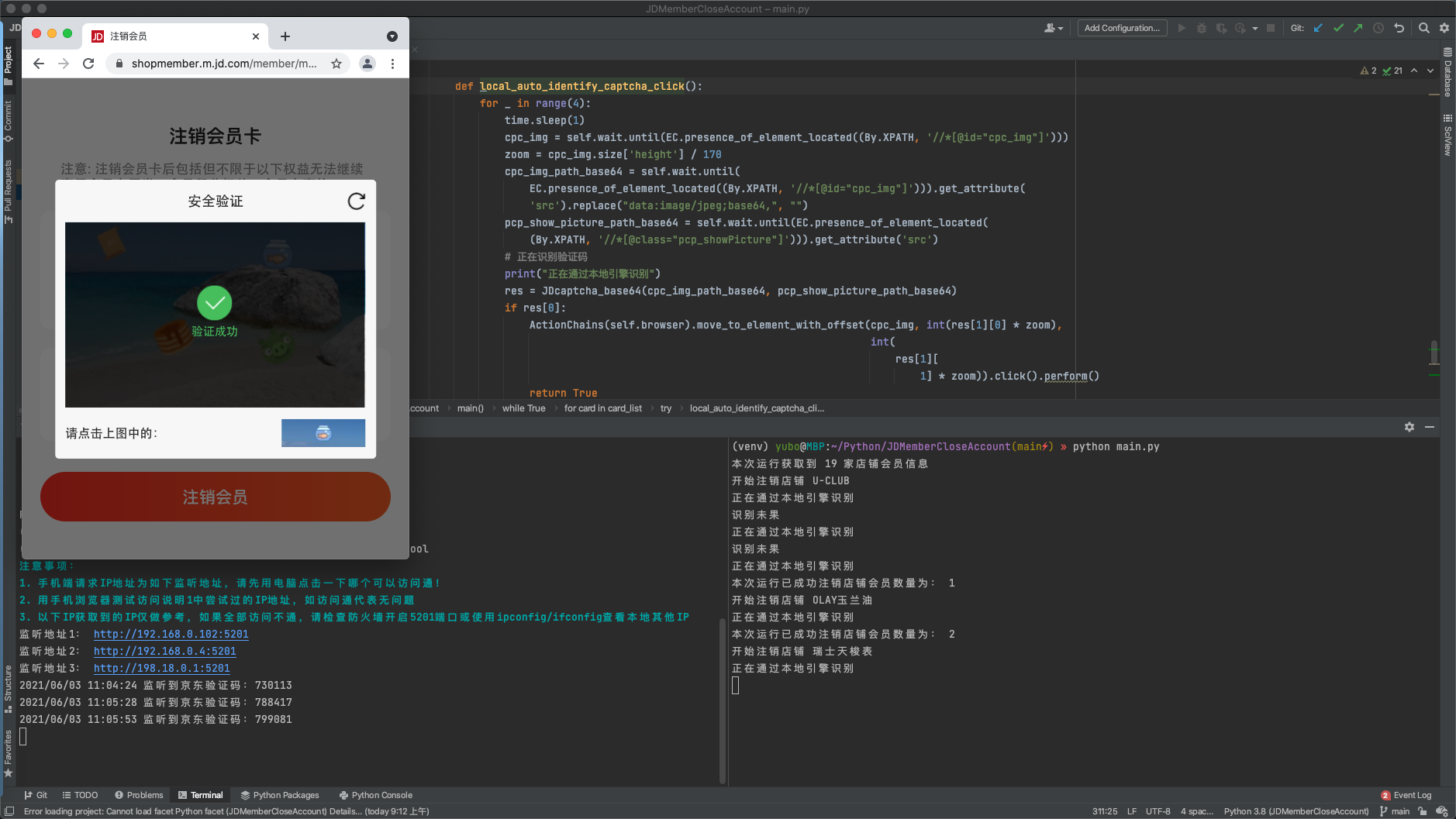The width and height of the screenshot is (1456, 819).
Task: Refresh the captcha image in 安全验证 dialog
Action: (x=356, y=201)
